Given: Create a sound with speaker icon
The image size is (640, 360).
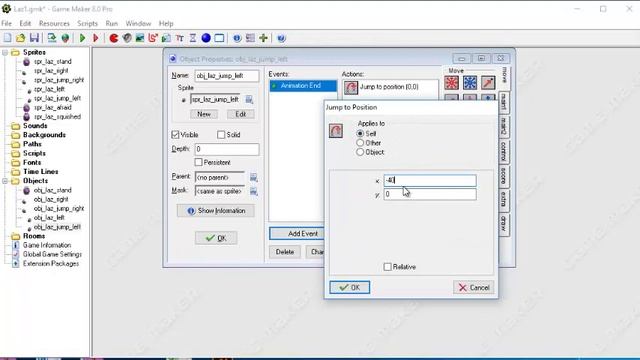Looking at the screenshot, I should [x=127, y=38].
